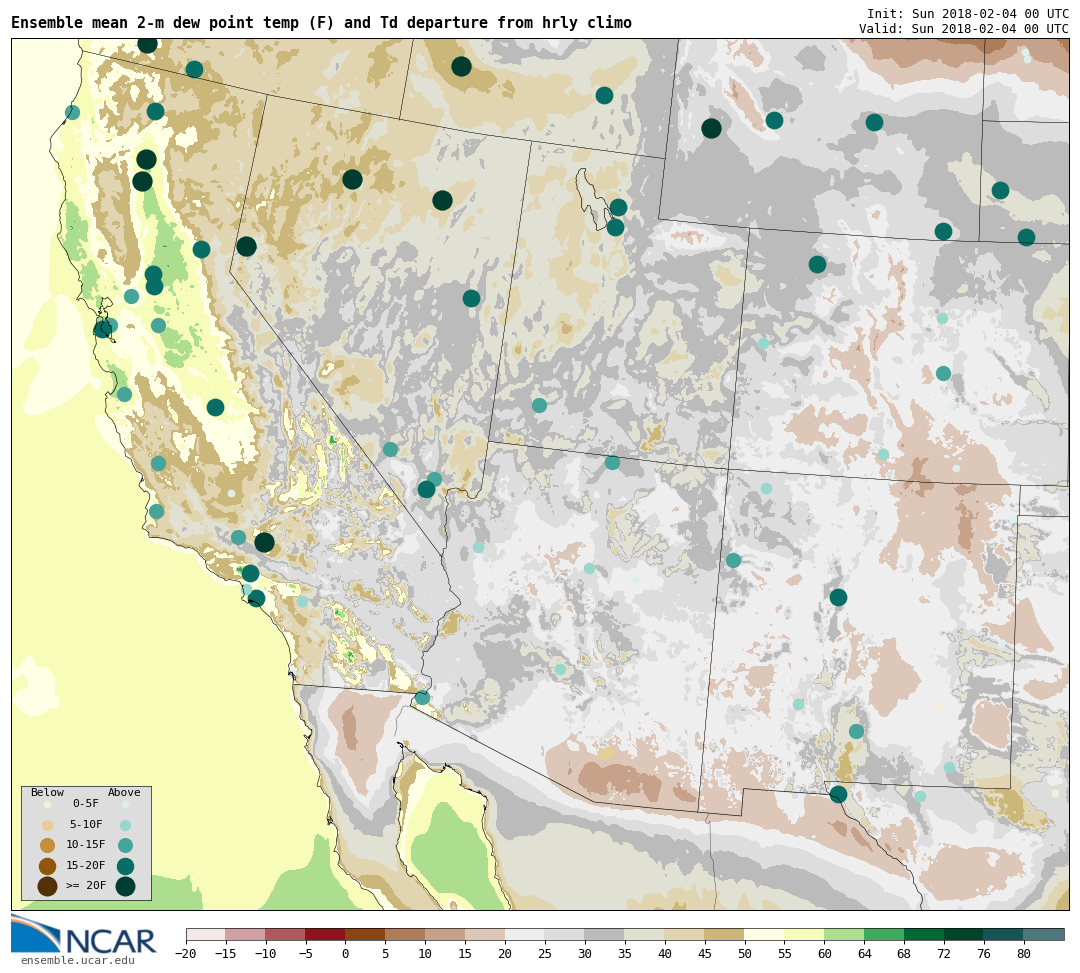
Task: Select the brown 15-20F Below legend circle
Action: 47,866
